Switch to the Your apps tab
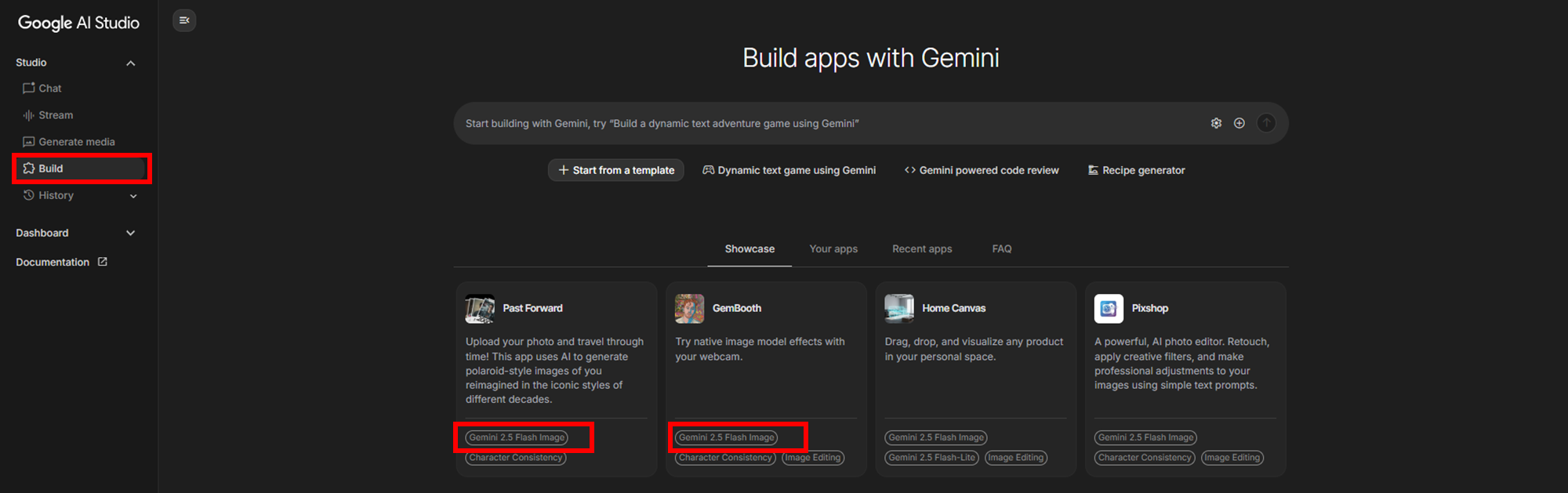The image size is (1568, 493). click(833, 248)
